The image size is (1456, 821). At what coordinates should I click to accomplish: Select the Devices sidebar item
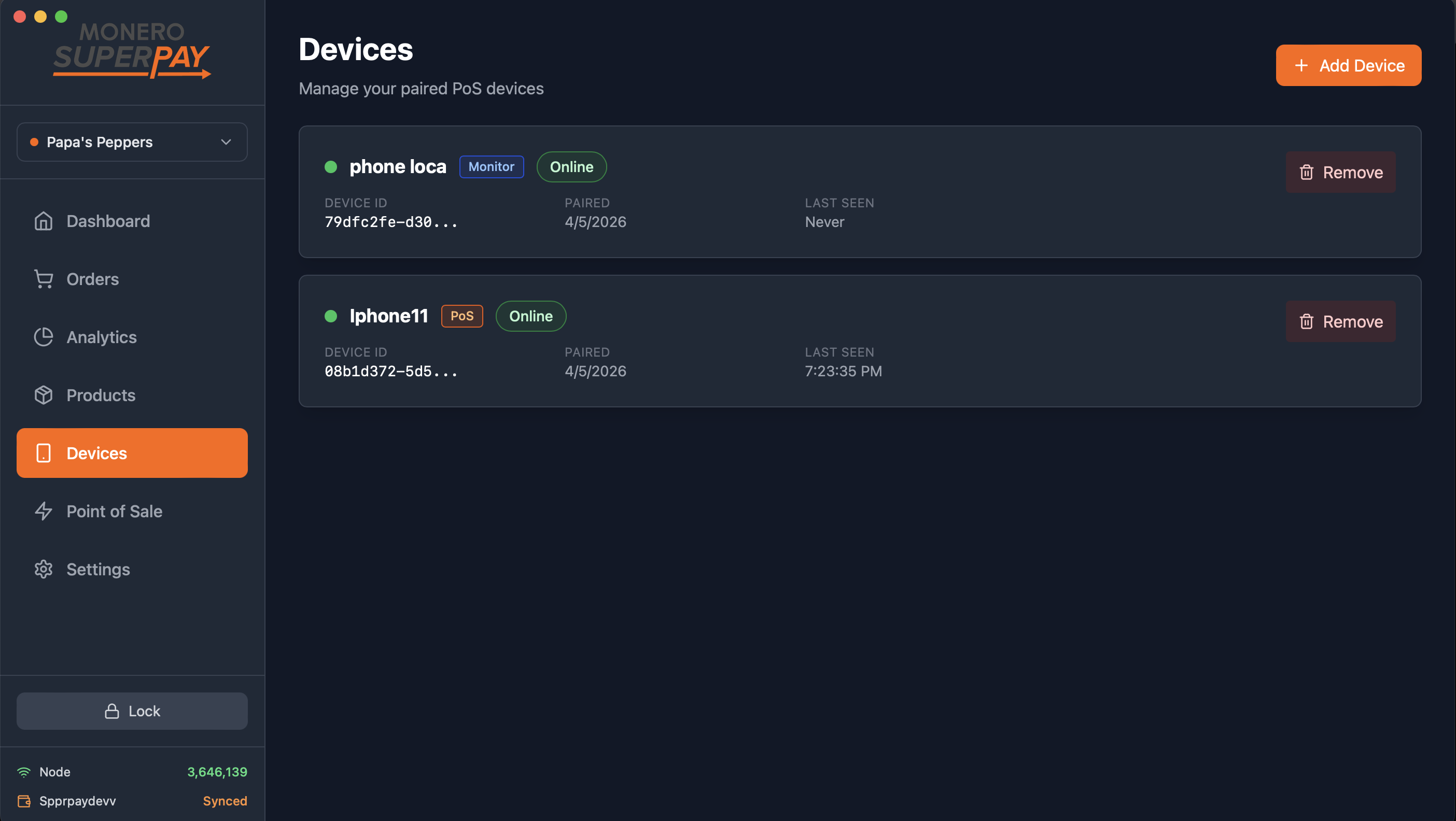pyautogui.click(x=132, y=453)
